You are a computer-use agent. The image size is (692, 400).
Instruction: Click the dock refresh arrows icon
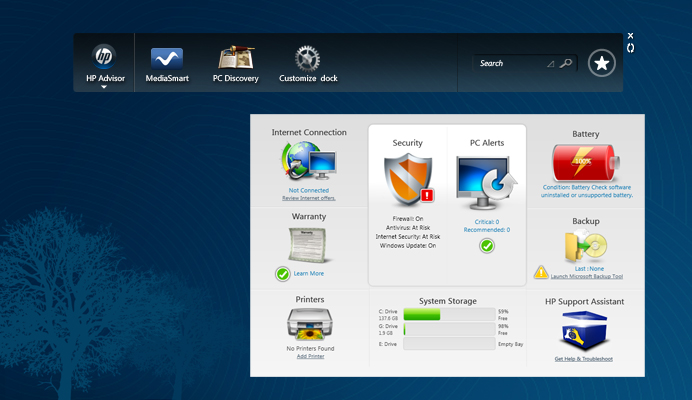point(631,48)
